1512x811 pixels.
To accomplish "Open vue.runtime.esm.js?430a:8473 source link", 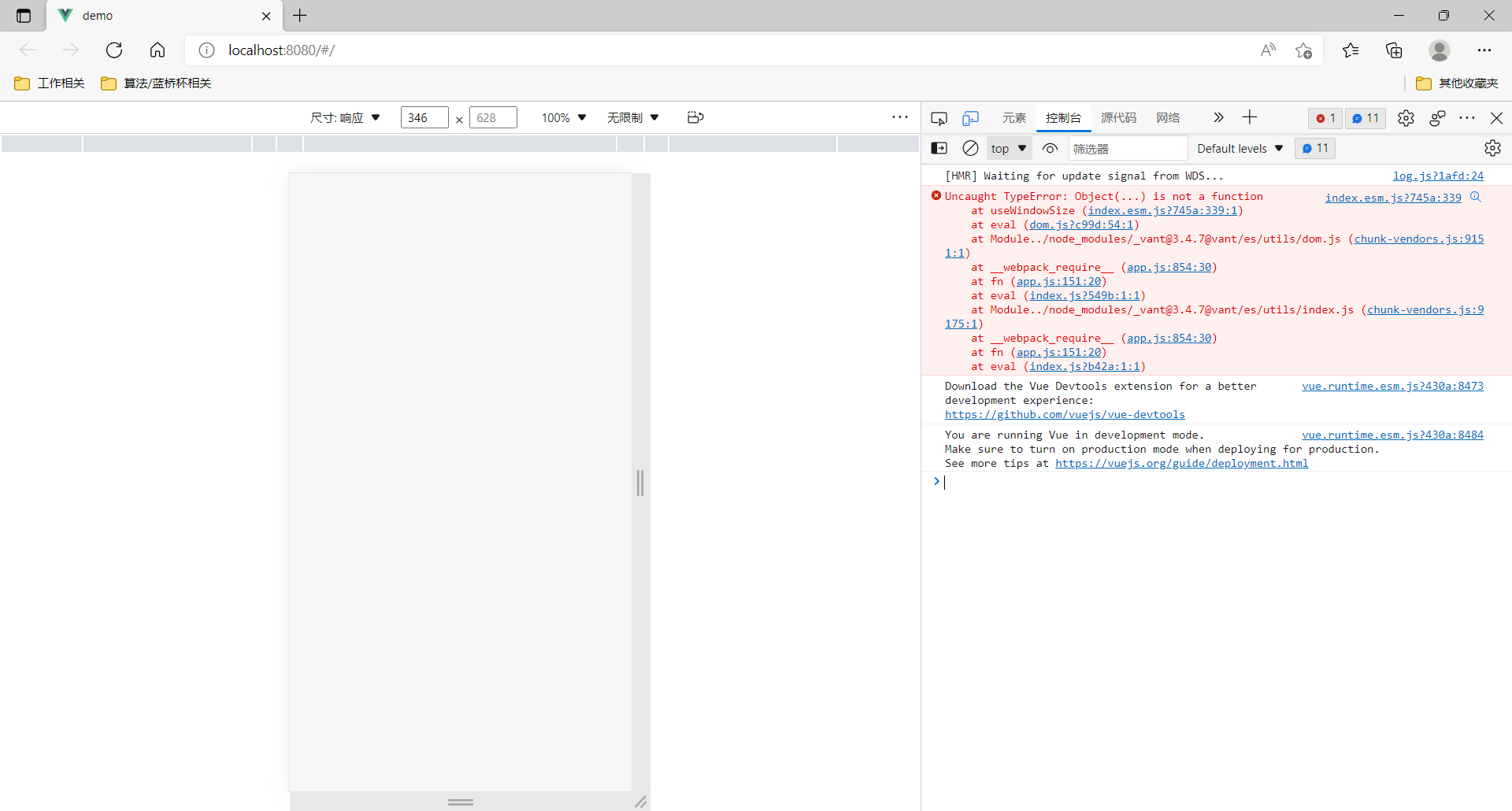I will click(1392, 387).
